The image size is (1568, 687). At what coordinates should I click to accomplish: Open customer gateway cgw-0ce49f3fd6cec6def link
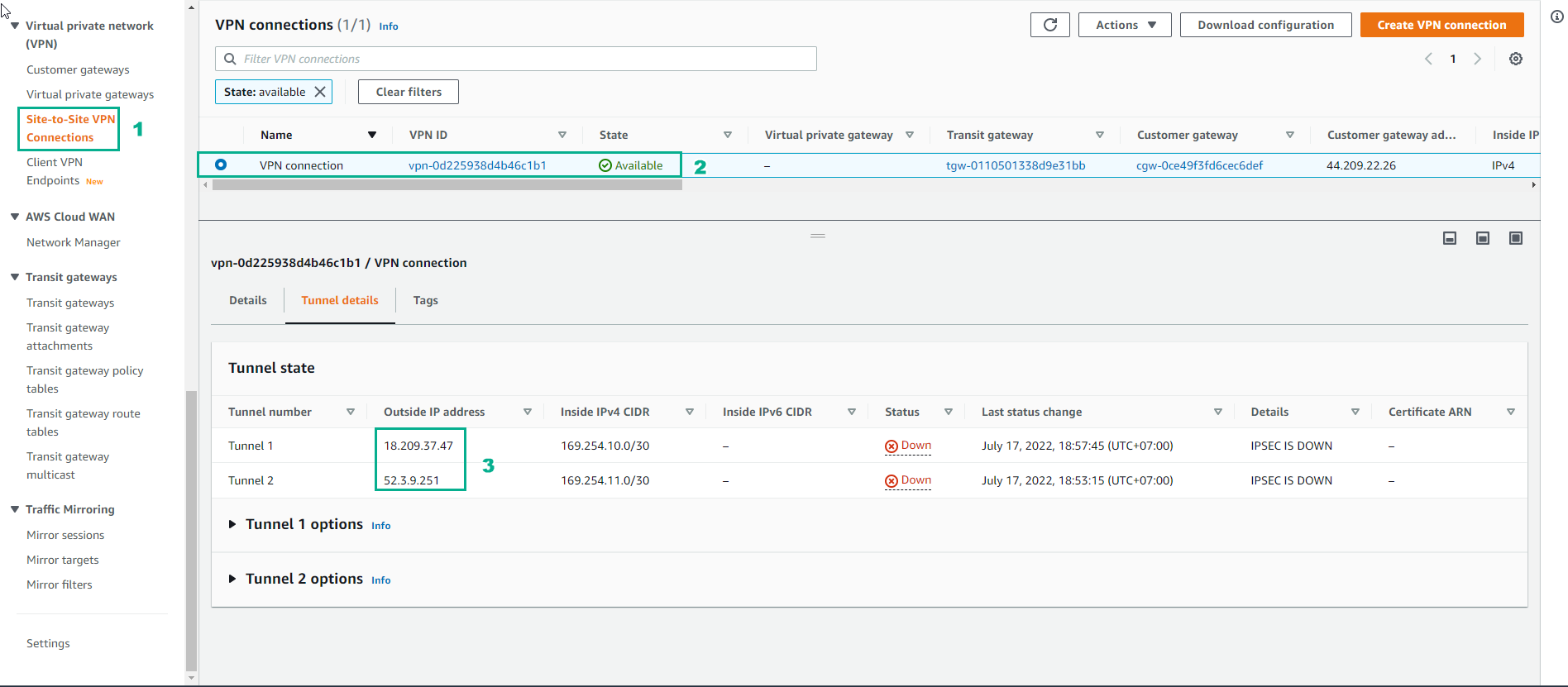click(x=1199, y=165)
